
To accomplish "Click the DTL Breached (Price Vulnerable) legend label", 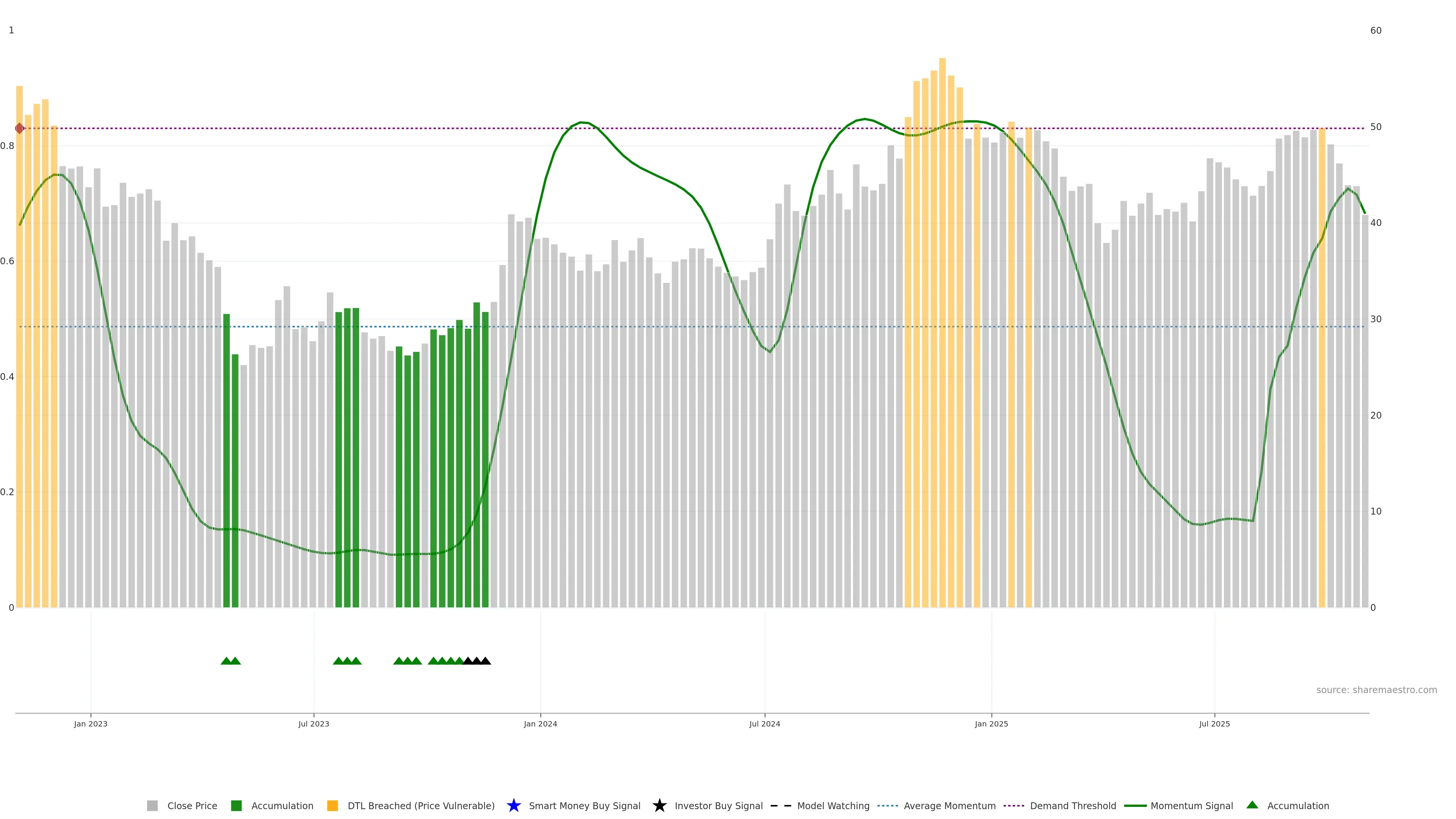I will [420, 805].
